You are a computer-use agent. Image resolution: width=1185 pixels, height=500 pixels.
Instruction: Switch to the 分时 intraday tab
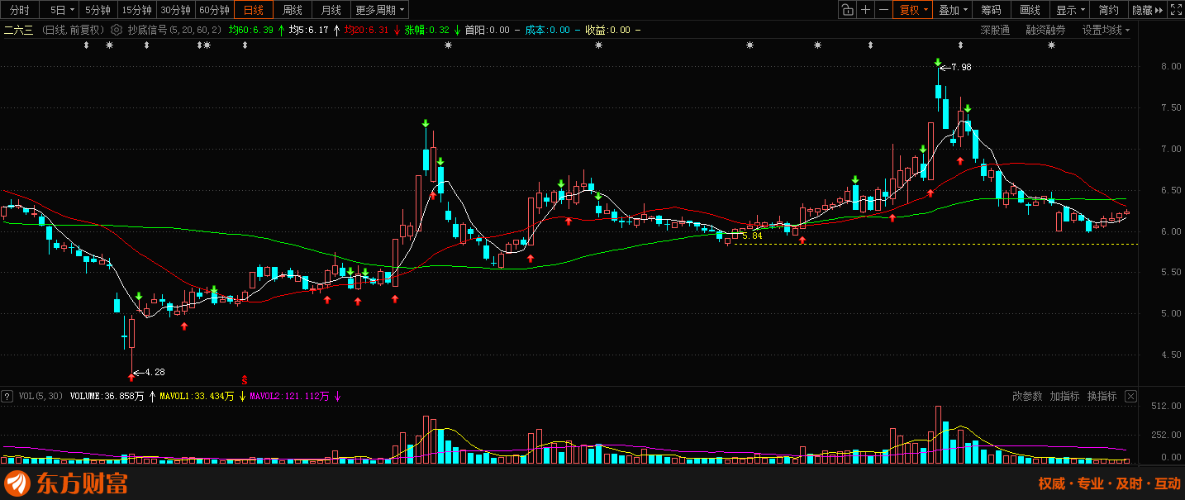20,10
